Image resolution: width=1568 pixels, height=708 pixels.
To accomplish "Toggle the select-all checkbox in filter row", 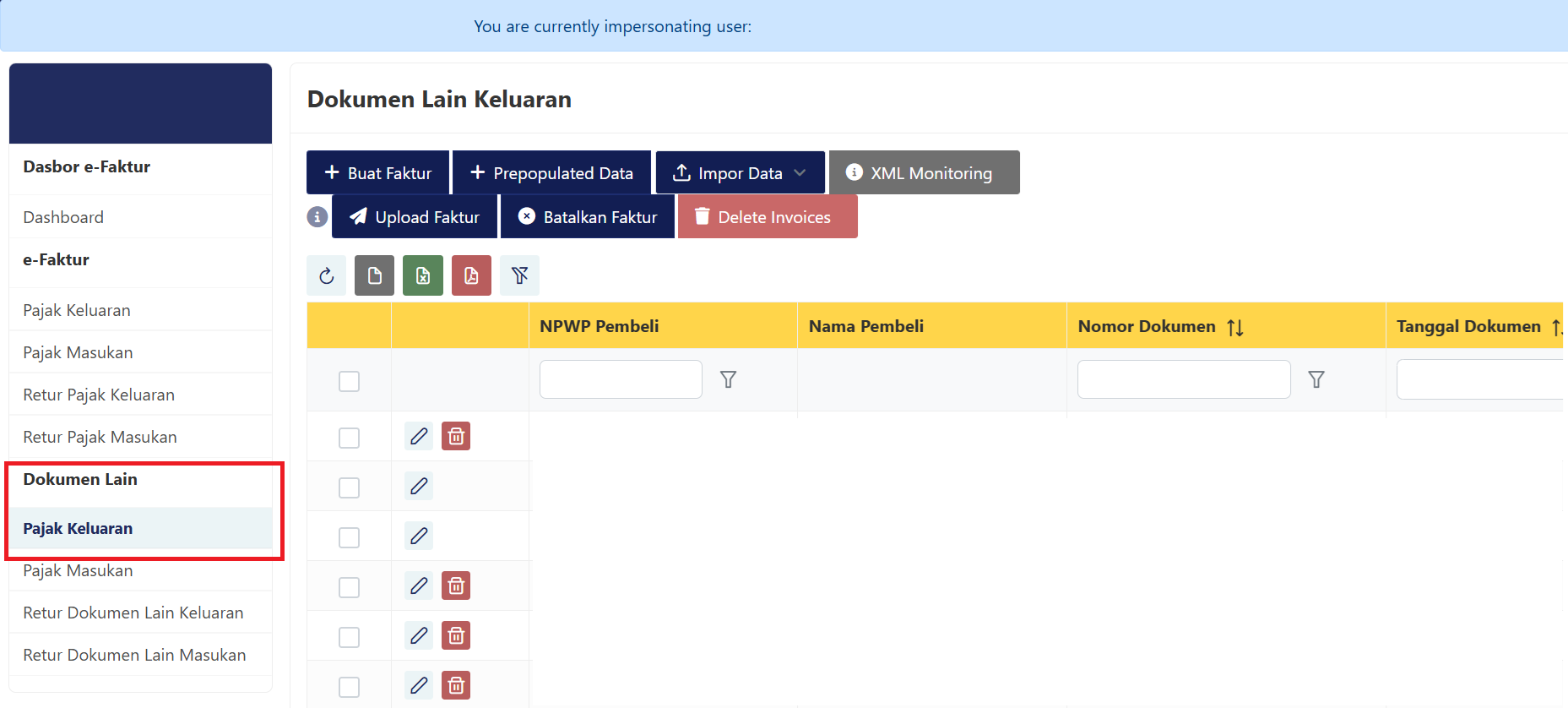I will click(349, 381).
